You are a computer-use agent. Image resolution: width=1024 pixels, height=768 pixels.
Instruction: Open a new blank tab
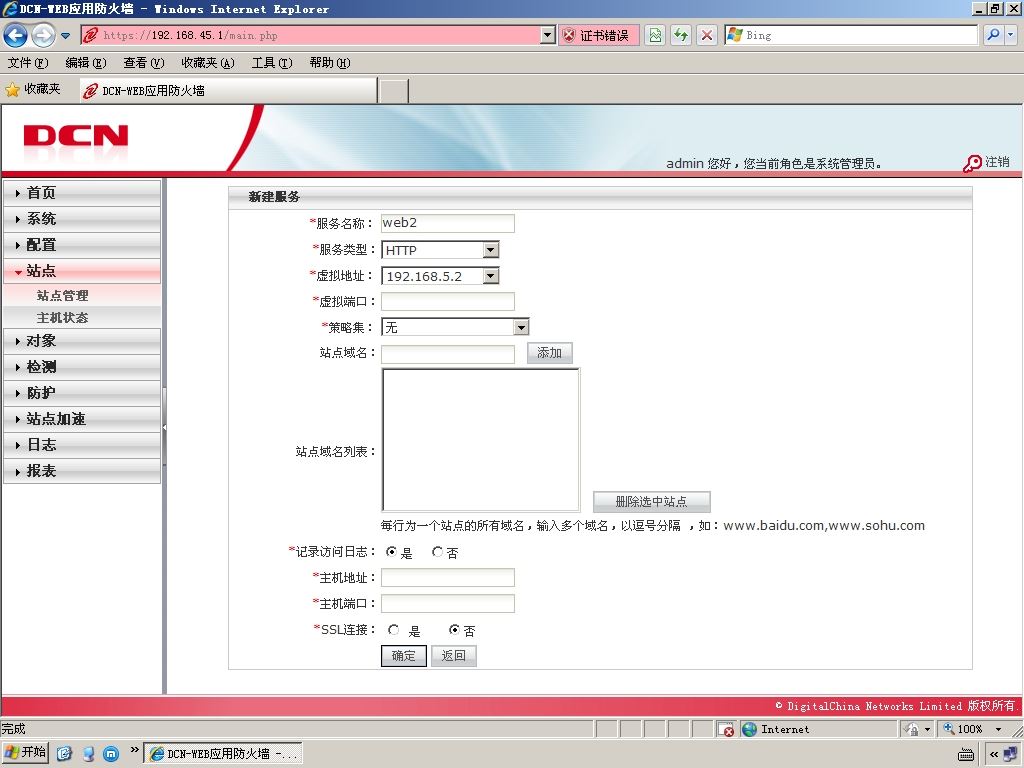pyautogui.click(x=394, y=91)
